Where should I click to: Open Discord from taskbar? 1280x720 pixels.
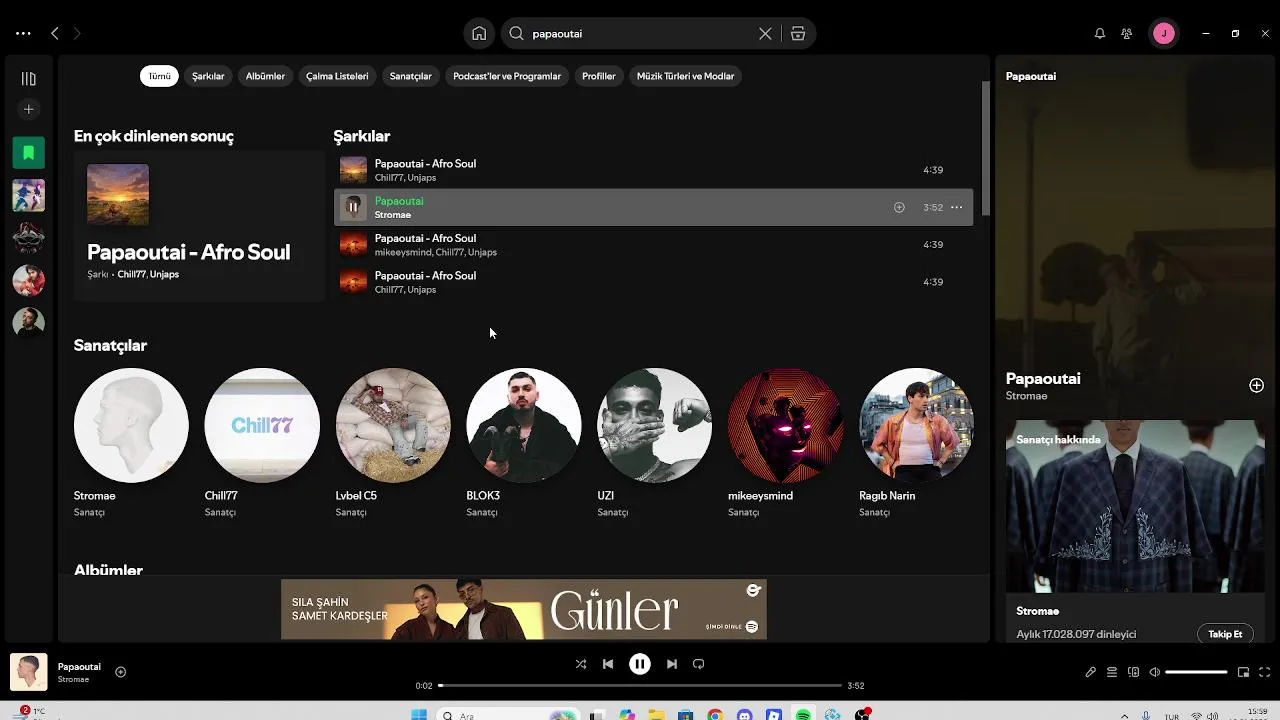tap(745, 715)
